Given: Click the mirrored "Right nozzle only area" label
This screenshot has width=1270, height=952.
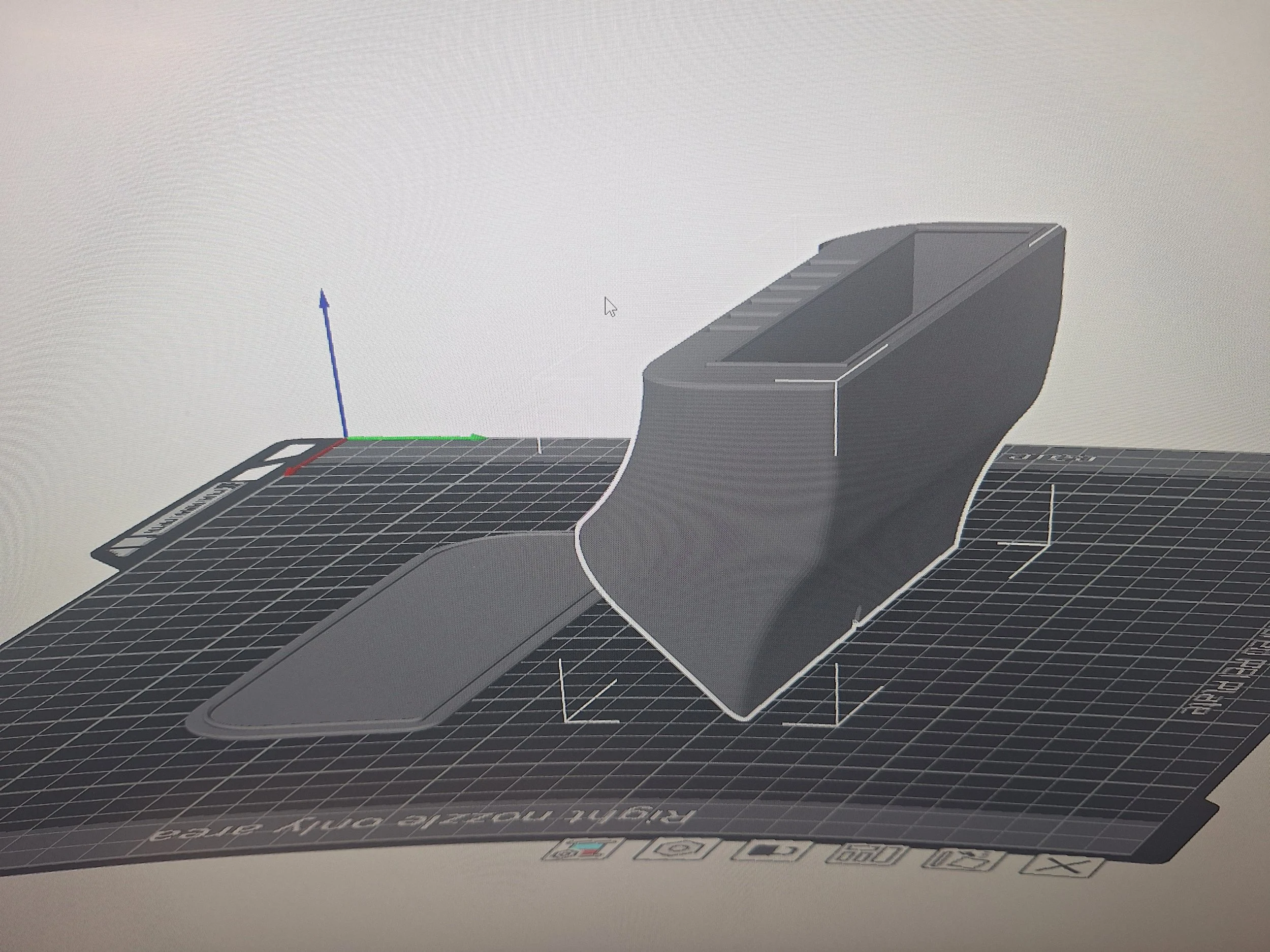Looking at the screenshot, I should pyautogui.click(x=422, y=826).
